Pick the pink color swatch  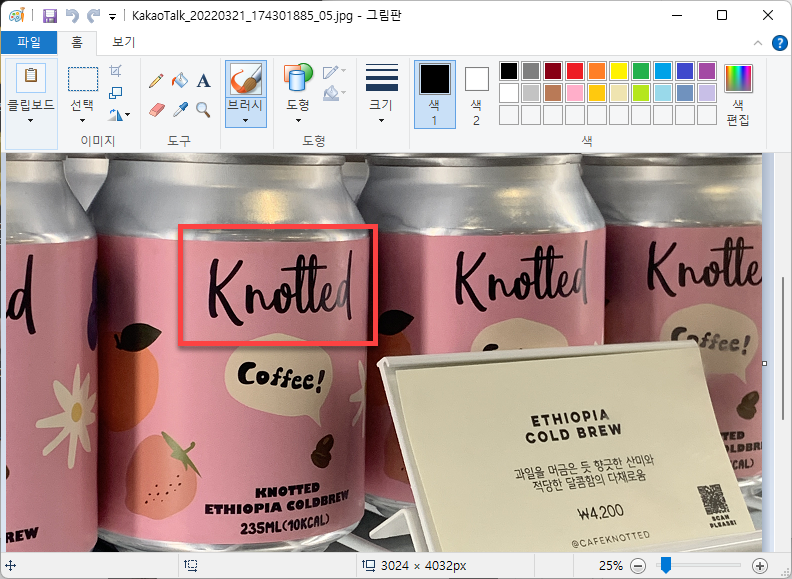(x=575, y=93)
